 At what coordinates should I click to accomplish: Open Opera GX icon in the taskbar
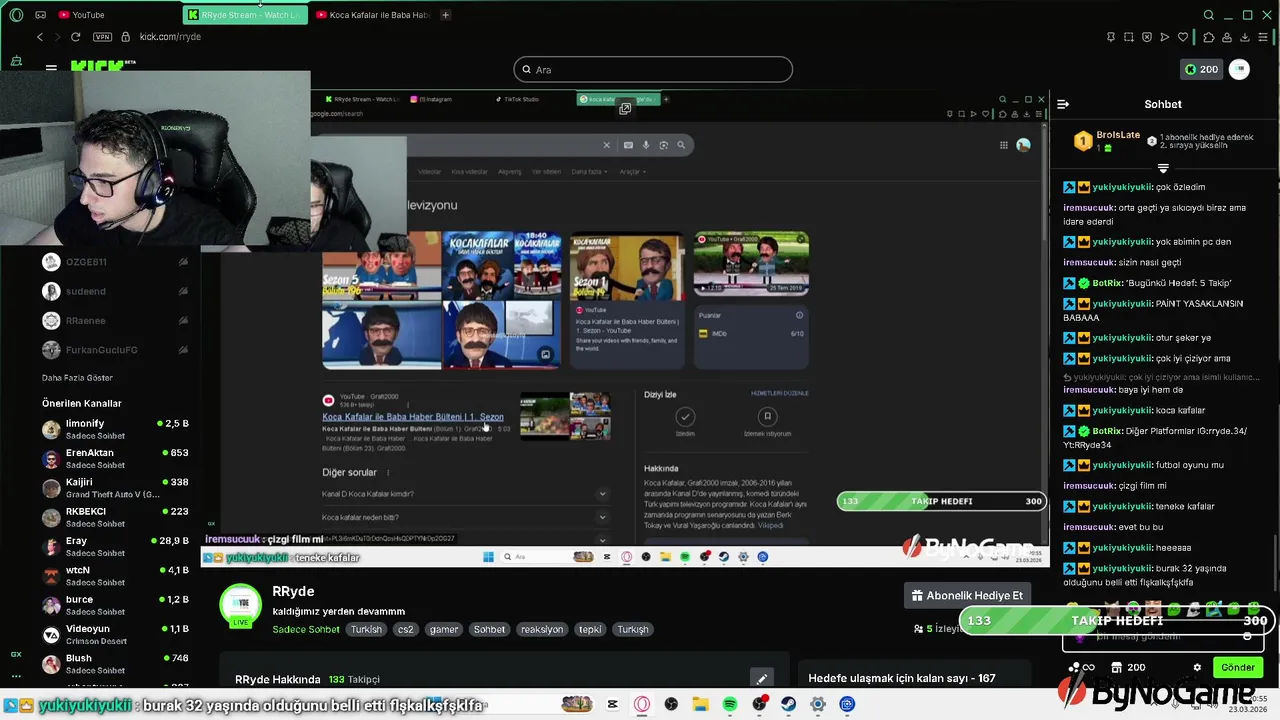642,704
